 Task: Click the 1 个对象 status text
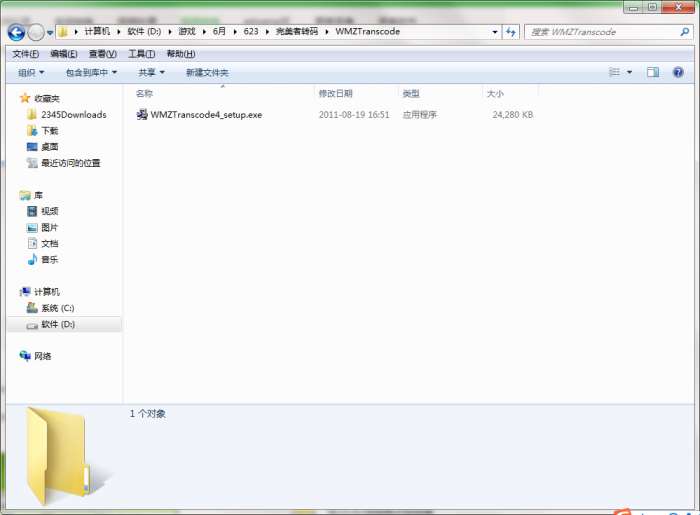coord(147,414)
